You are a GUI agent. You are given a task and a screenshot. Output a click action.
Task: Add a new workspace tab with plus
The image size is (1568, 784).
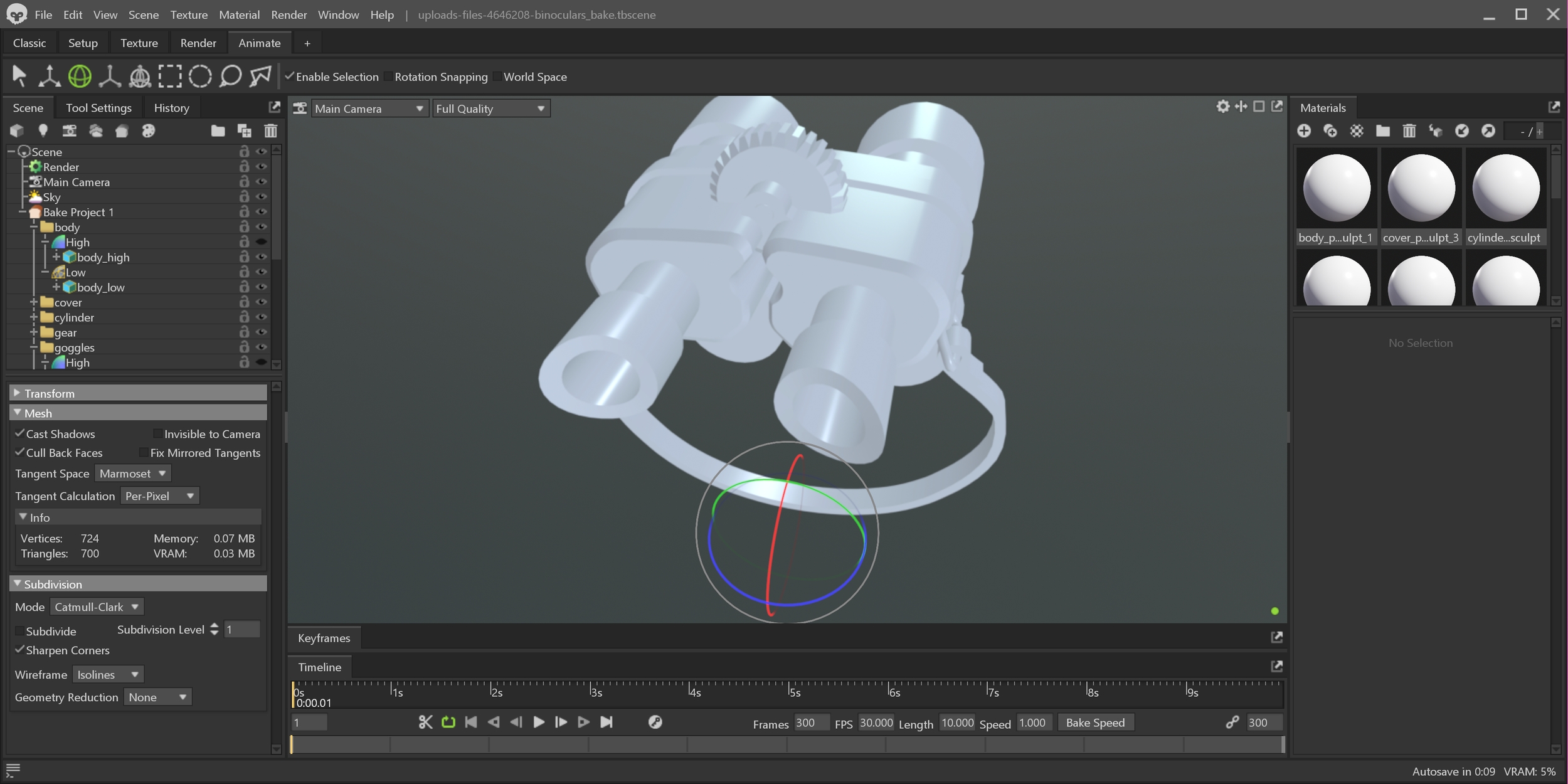(x=307, y=43)
